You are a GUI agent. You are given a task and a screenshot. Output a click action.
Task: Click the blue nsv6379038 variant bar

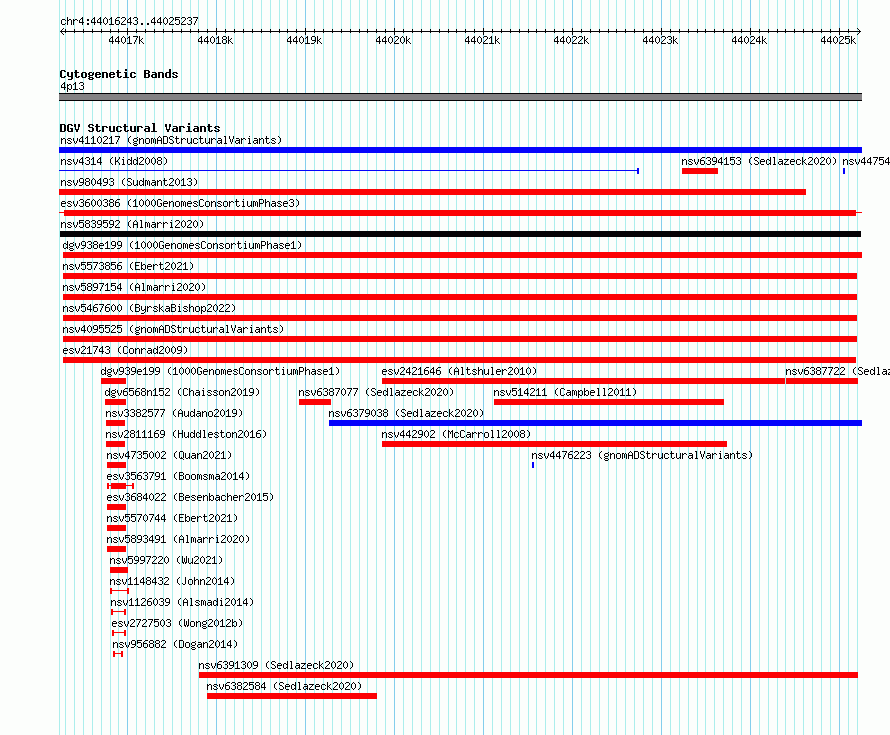pos(595,423)
